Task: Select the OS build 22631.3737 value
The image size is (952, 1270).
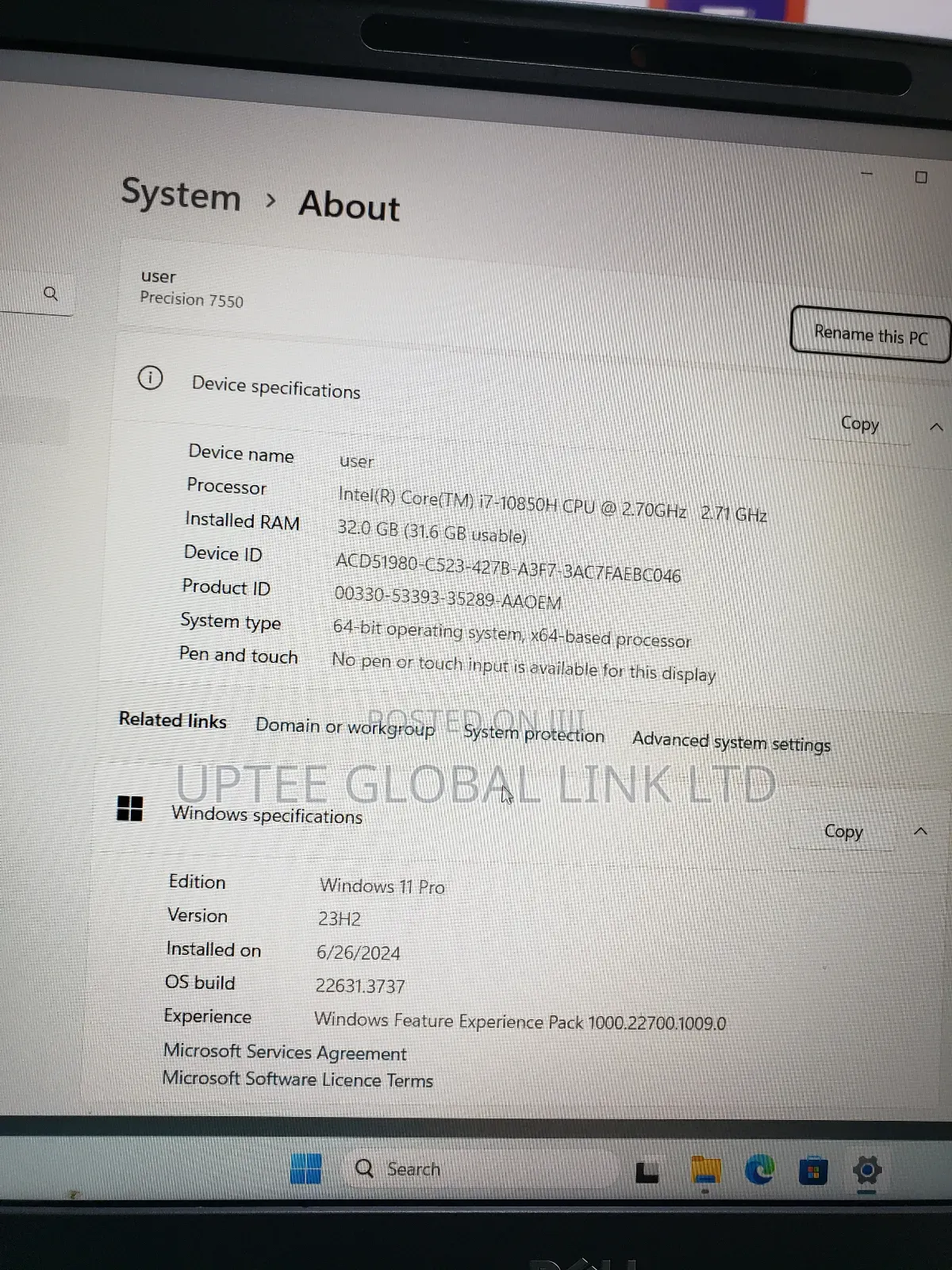Action: (x=360, y=987)
